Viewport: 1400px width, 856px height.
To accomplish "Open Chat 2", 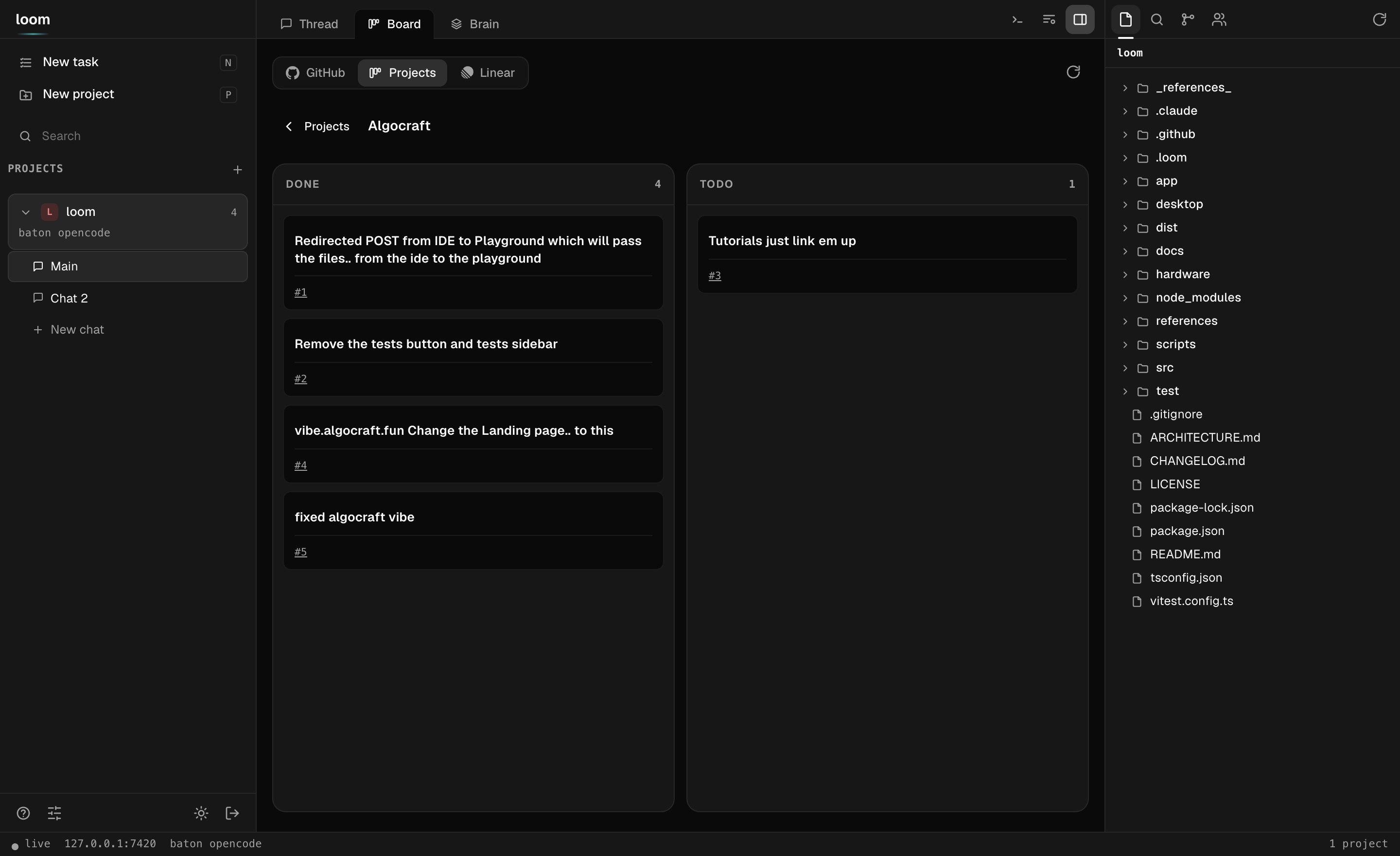I will click(x=128, y=299).
